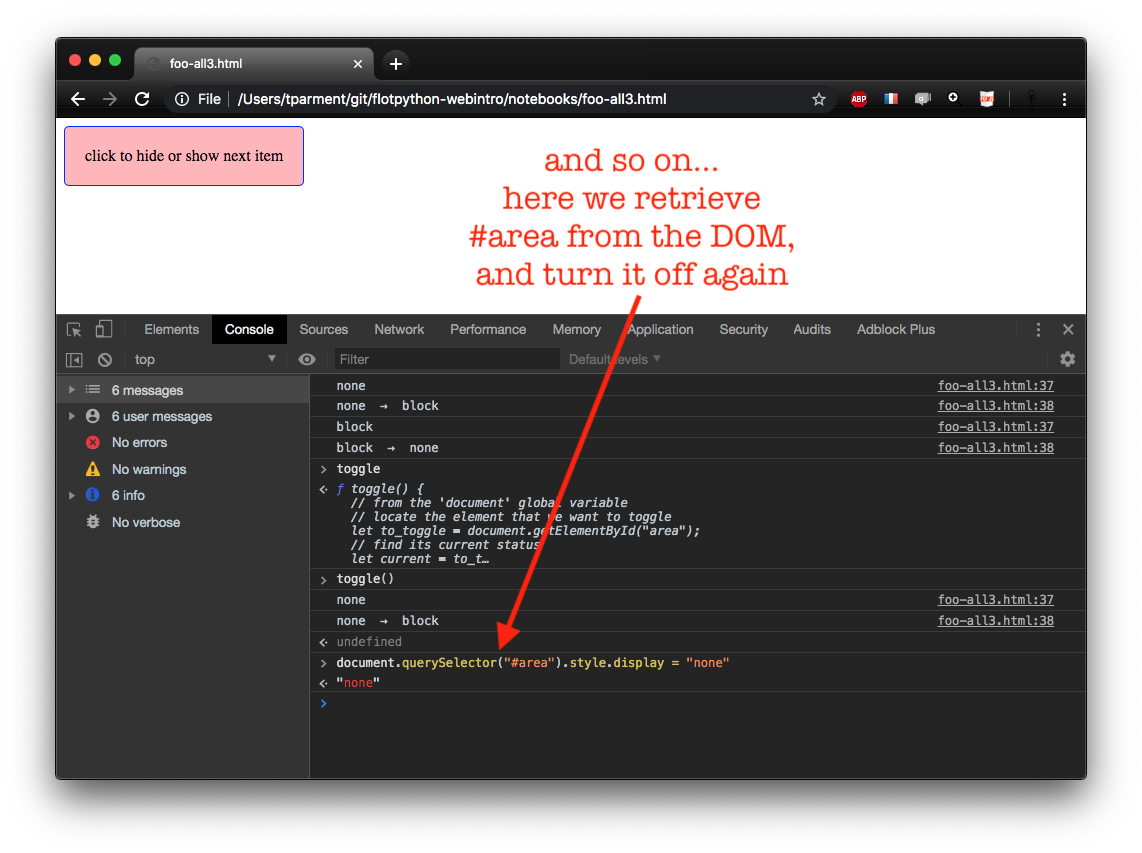The height and width of the screenshot is (853, 1142).
Task: Open the DevTools three-dot customize menu
Action: [x=1038, y=329]
